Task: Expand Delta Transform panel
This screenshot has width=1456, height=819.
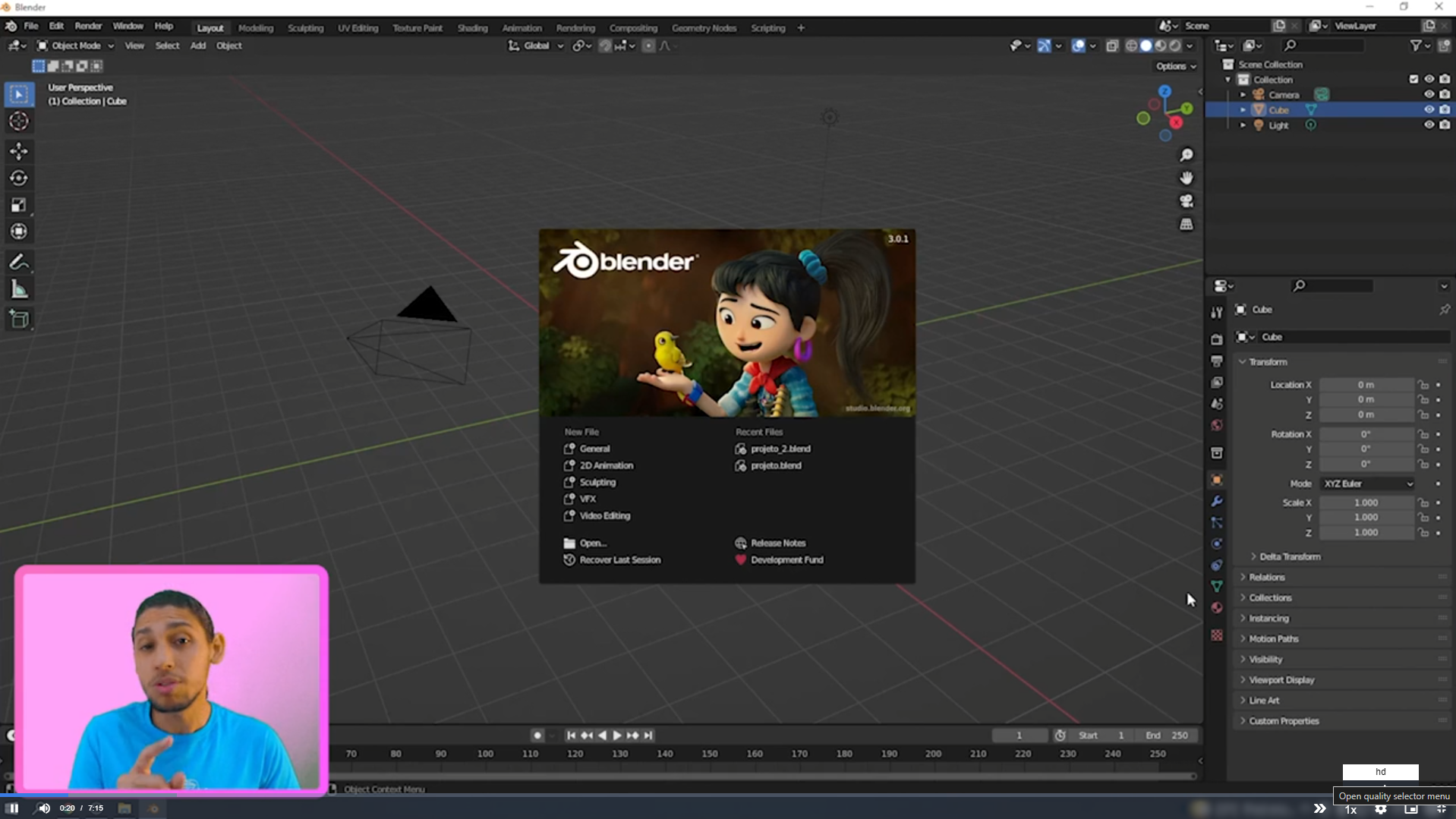Action: pyautogui.click(x=1289, y=556)
